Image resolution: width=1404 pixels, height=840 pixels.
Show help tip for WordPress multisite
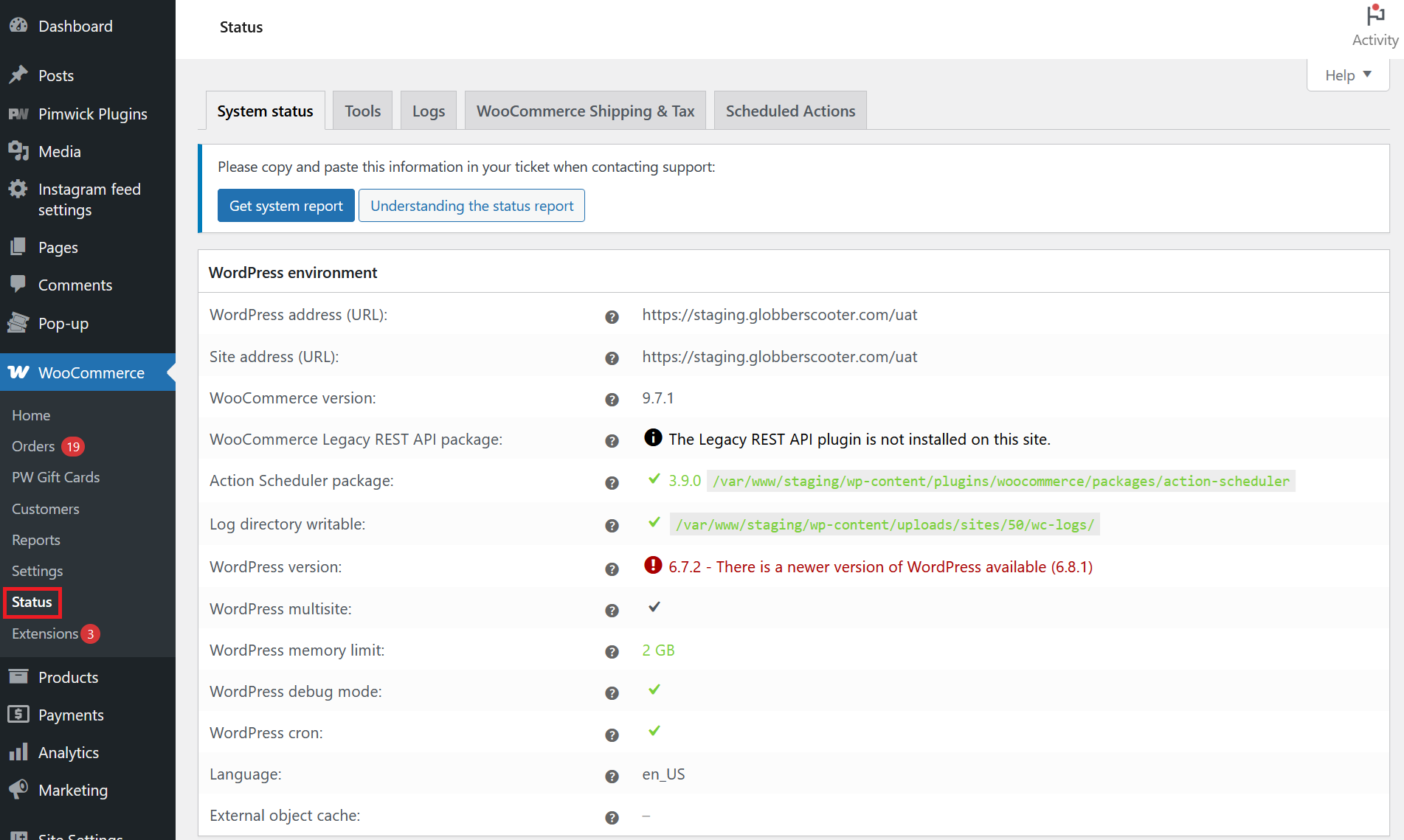click(612, 611)
